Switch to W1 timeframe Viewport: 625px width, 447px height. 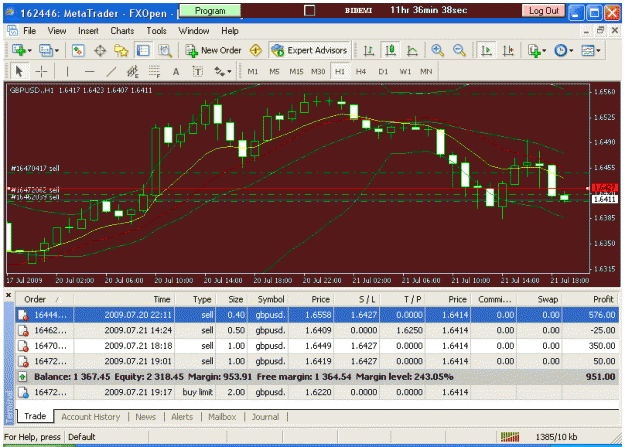click(405, 71)
